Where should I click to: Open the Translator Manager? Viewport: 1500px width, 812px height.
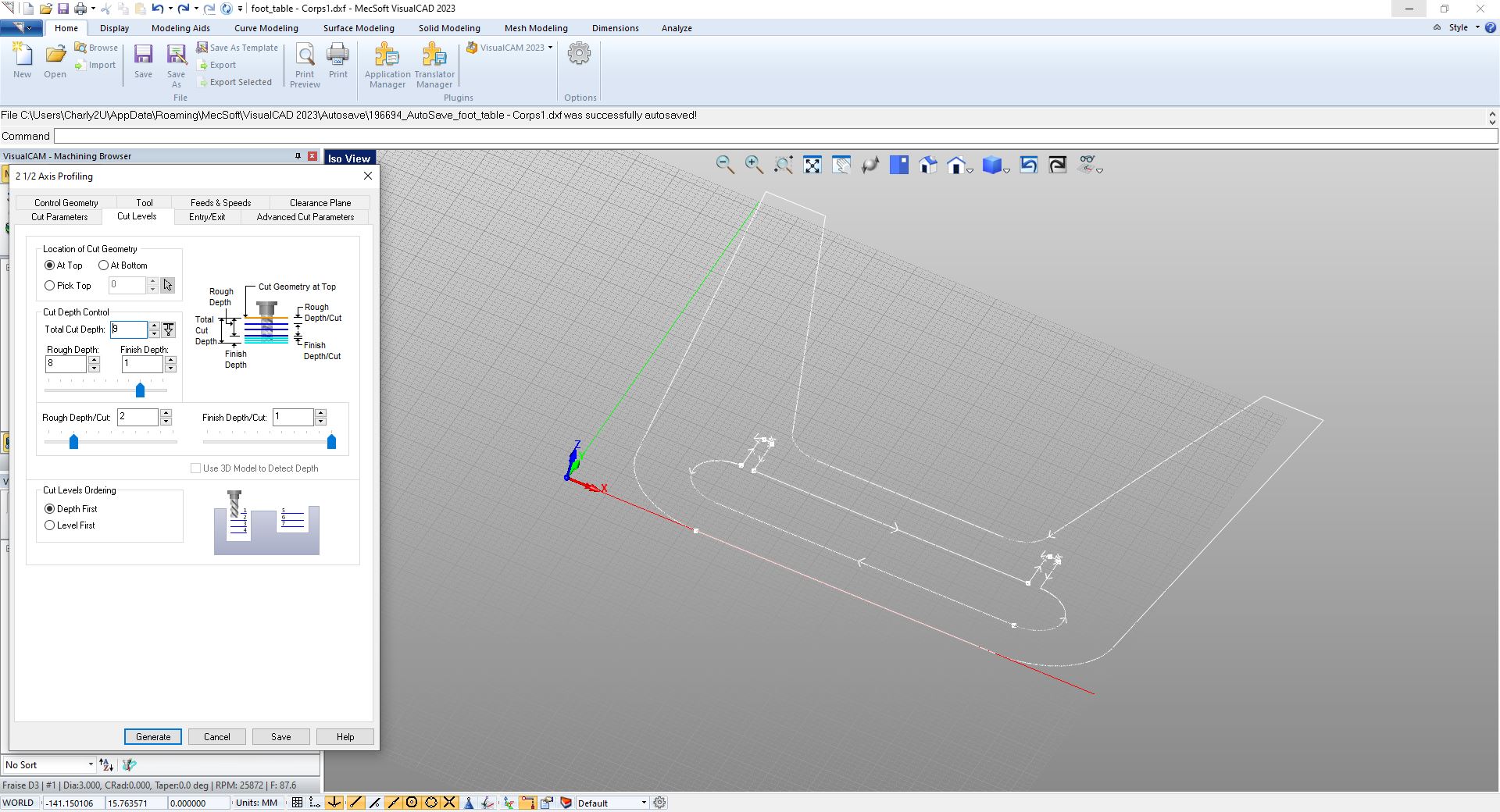[x=434, y=66]
